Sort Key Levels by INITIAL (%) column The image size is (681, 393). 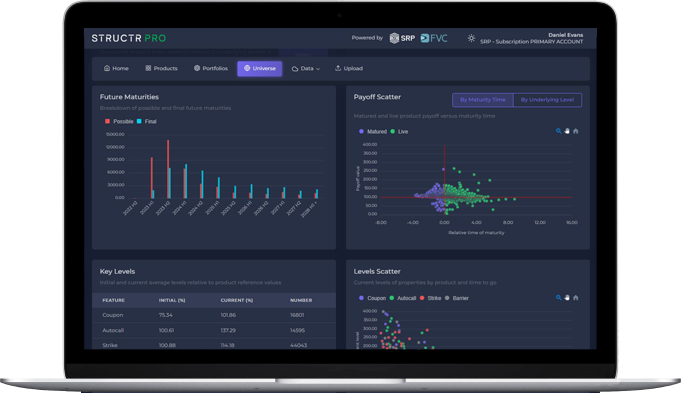coord(172,301)
